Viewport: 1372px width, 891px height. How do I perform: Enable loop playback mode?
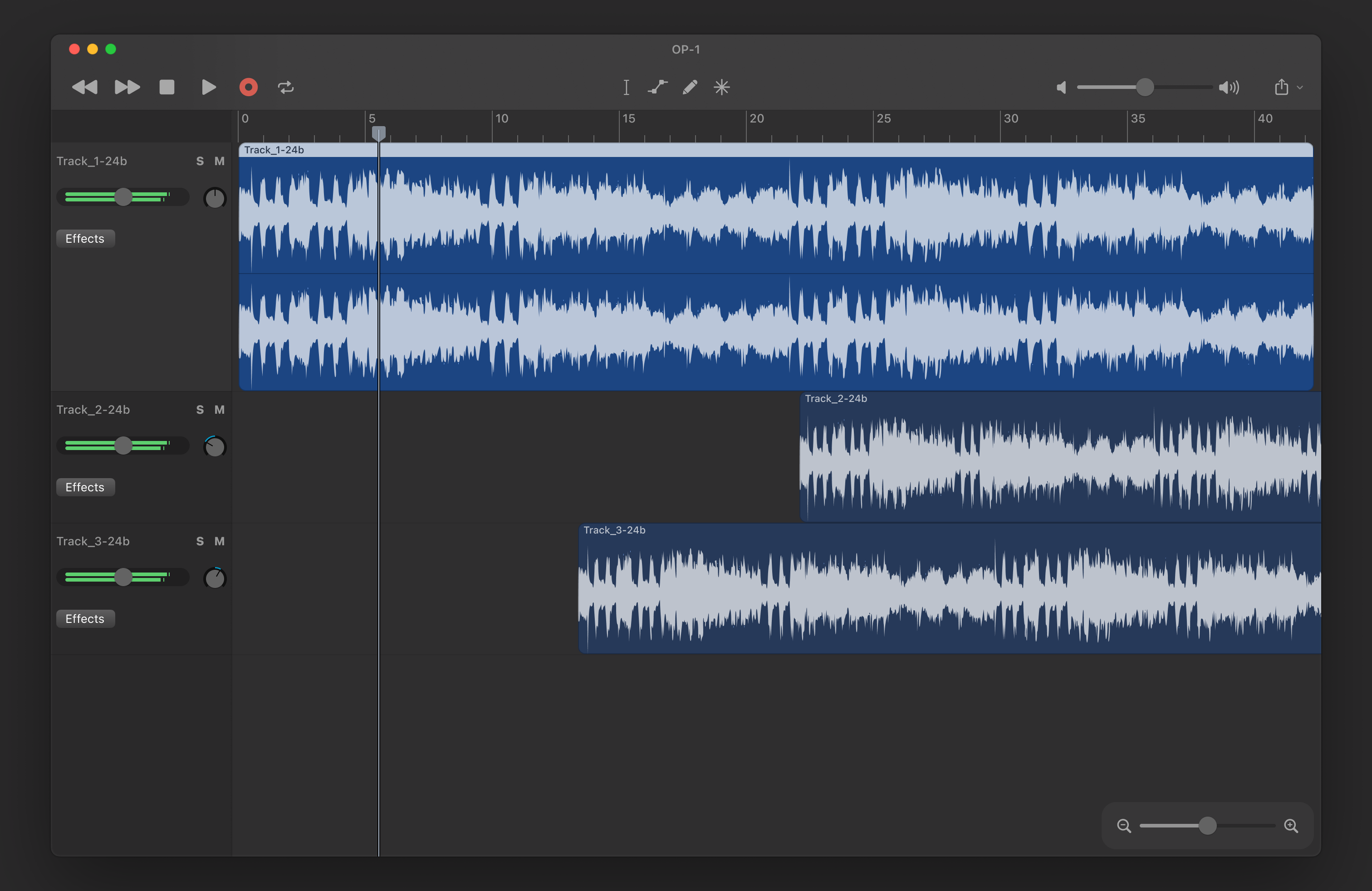(286, 87)
